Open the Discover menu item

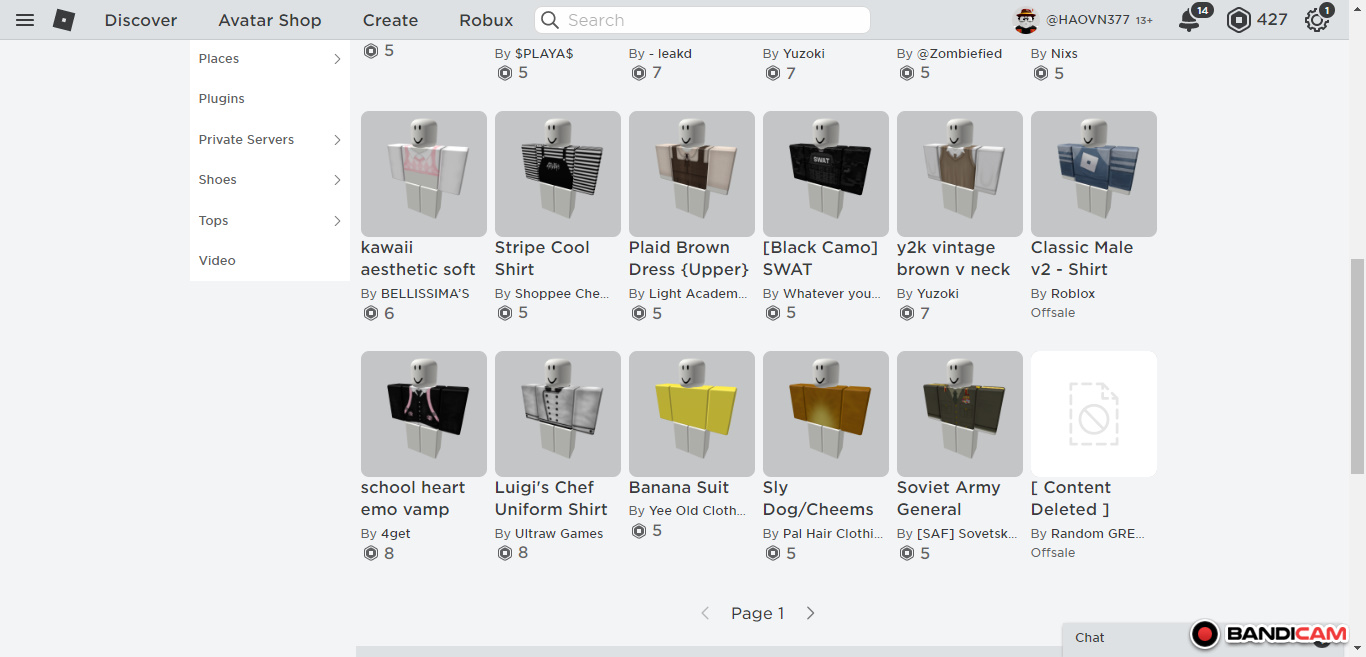click(141, 20)
